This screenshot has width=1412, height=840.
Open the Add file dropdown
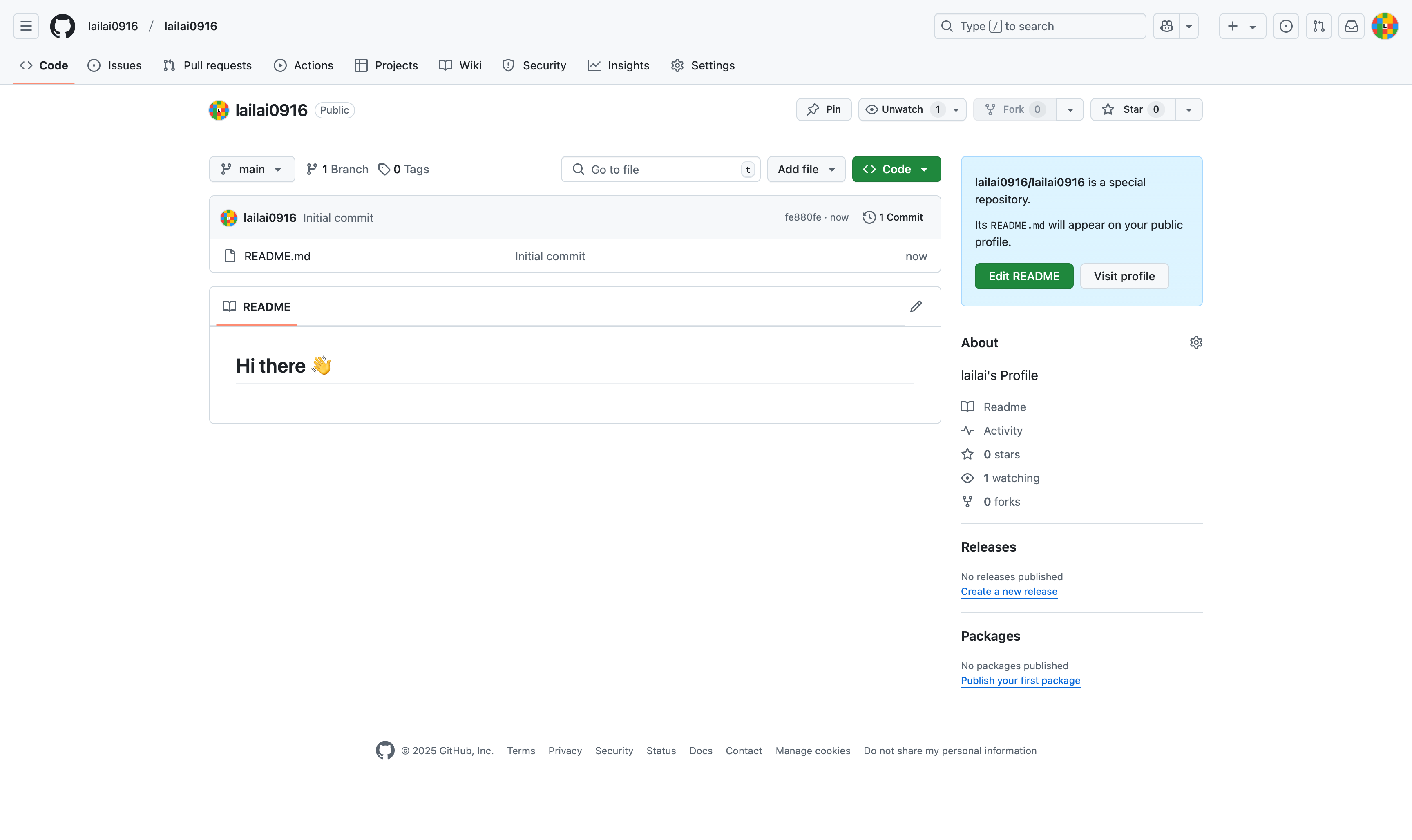[806, 169]
